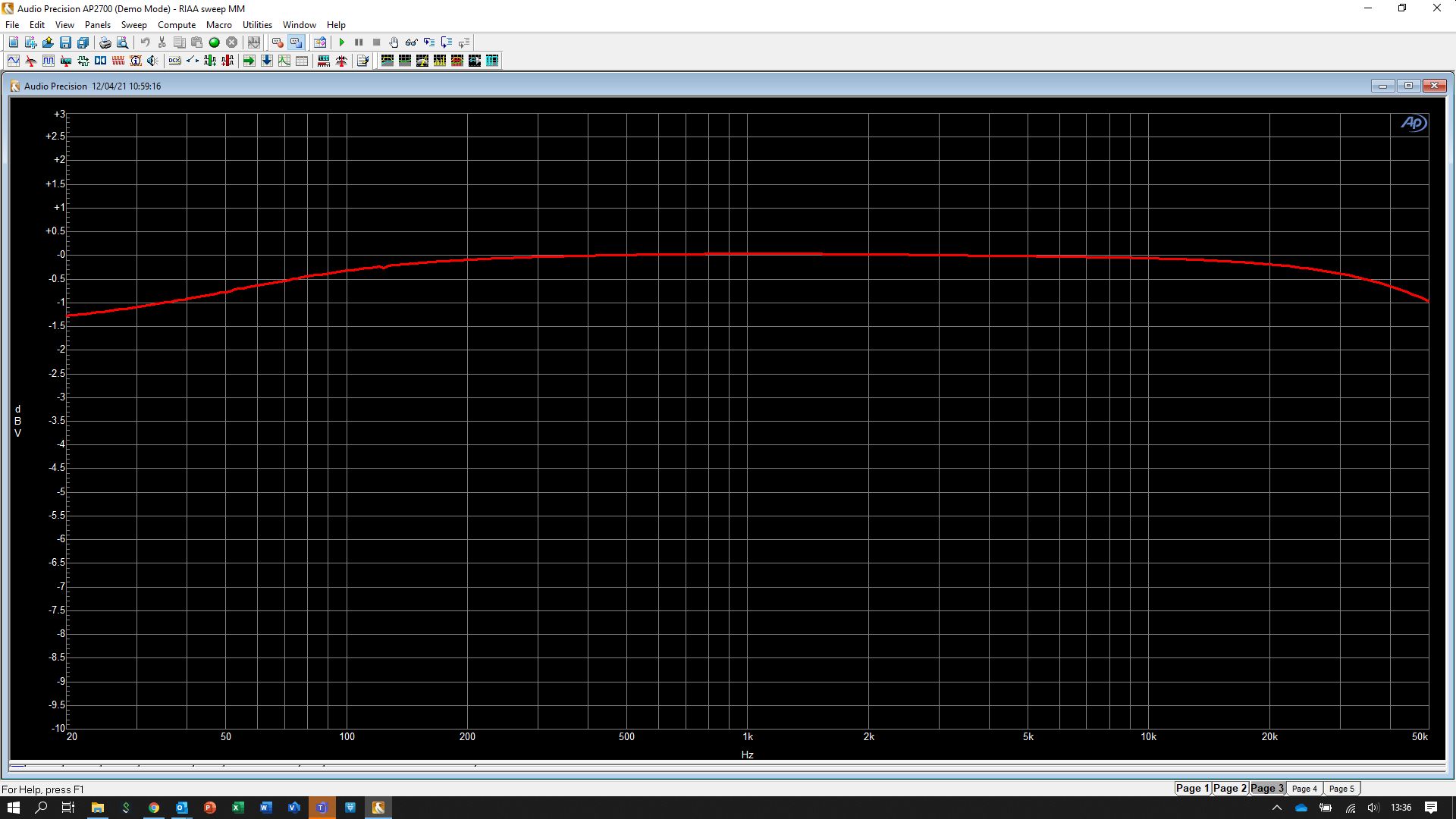Click the scissors Cut icon
The image size is (1456, 819).
162,42
